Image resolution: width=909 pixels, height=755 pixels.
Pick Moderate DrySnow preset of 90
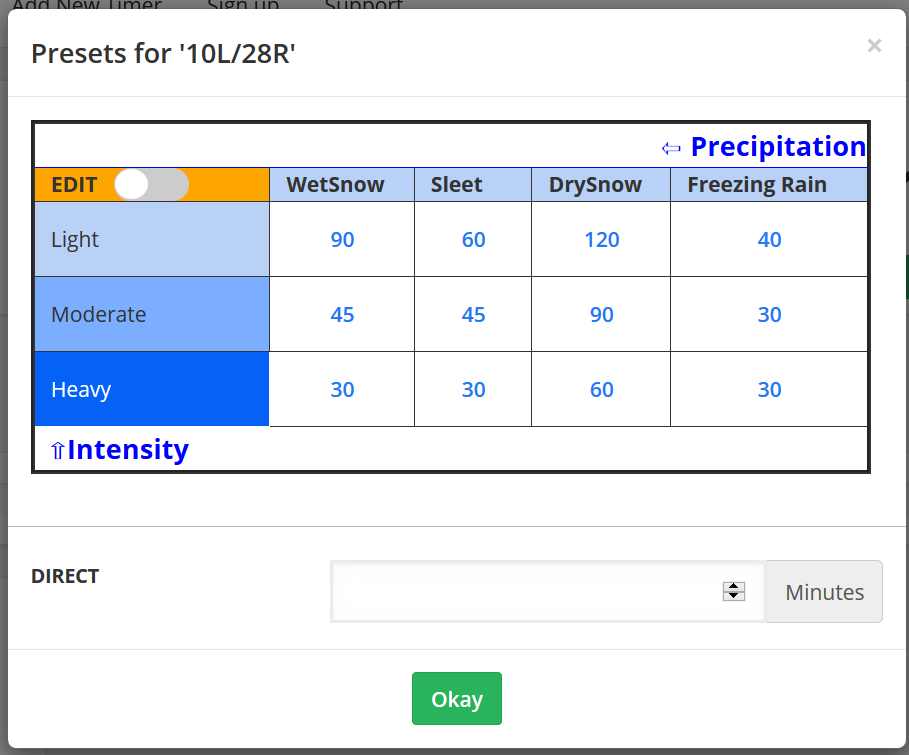601,315
